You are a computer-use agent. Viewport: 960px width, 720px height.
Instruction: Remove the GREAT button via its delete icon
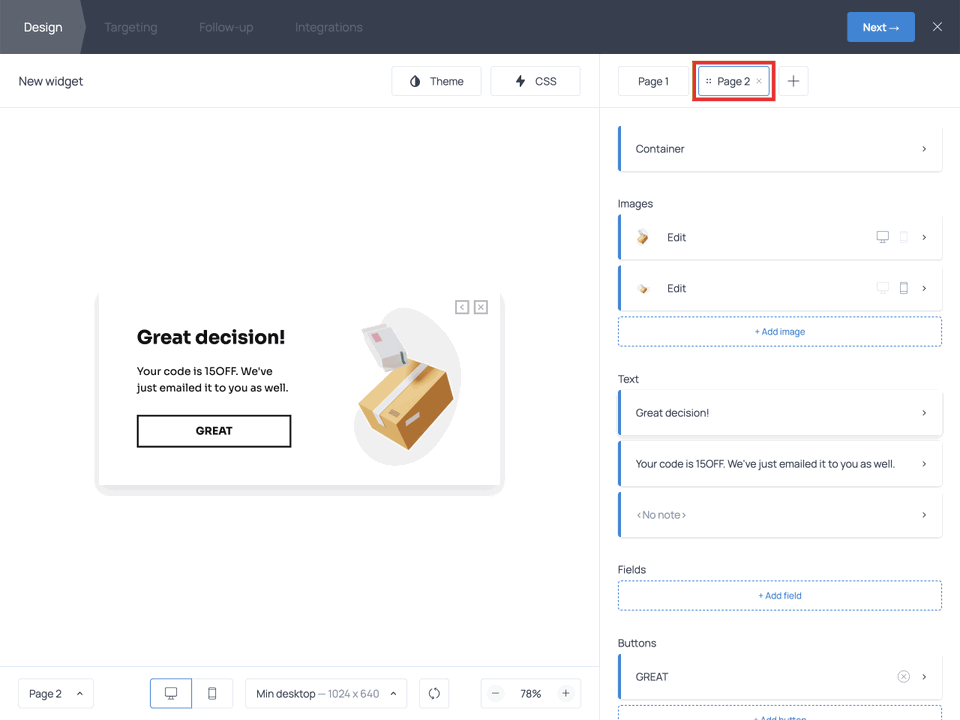click(x=903, y=676)
